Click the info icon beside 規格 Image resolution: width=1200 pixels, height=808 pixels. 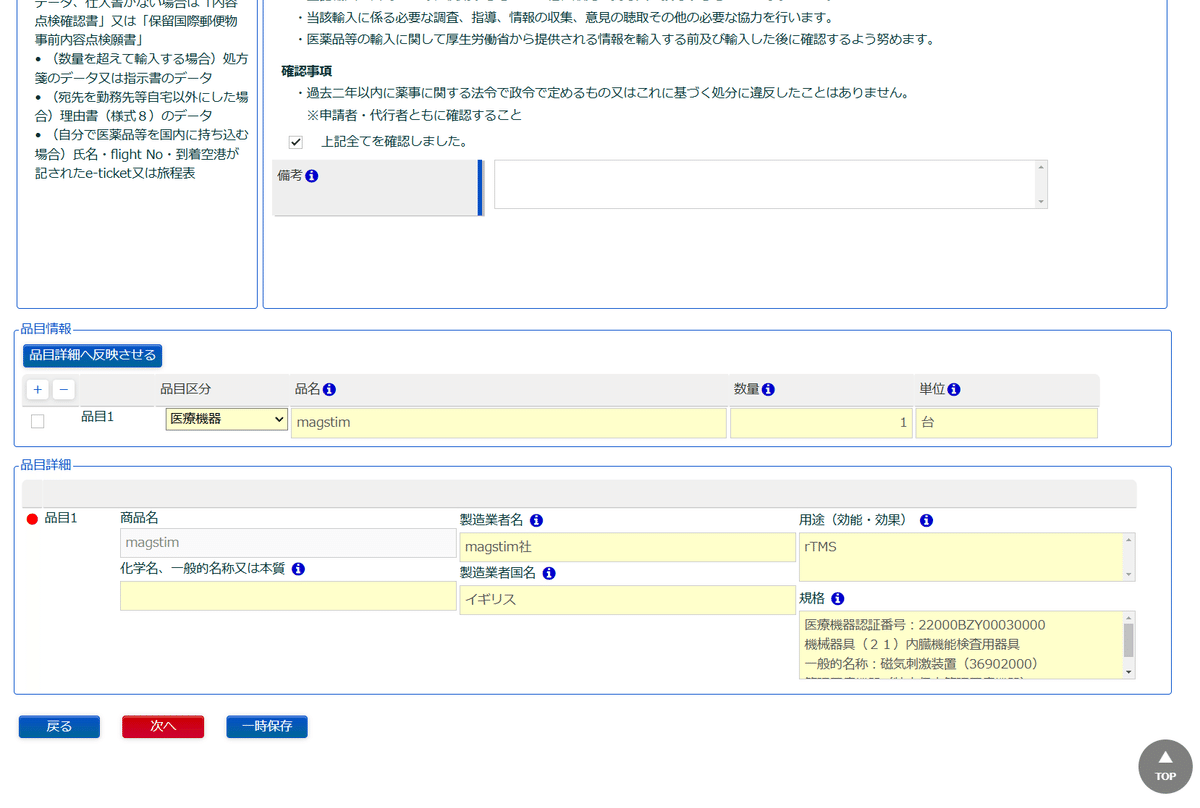click(x=838, y=599)
